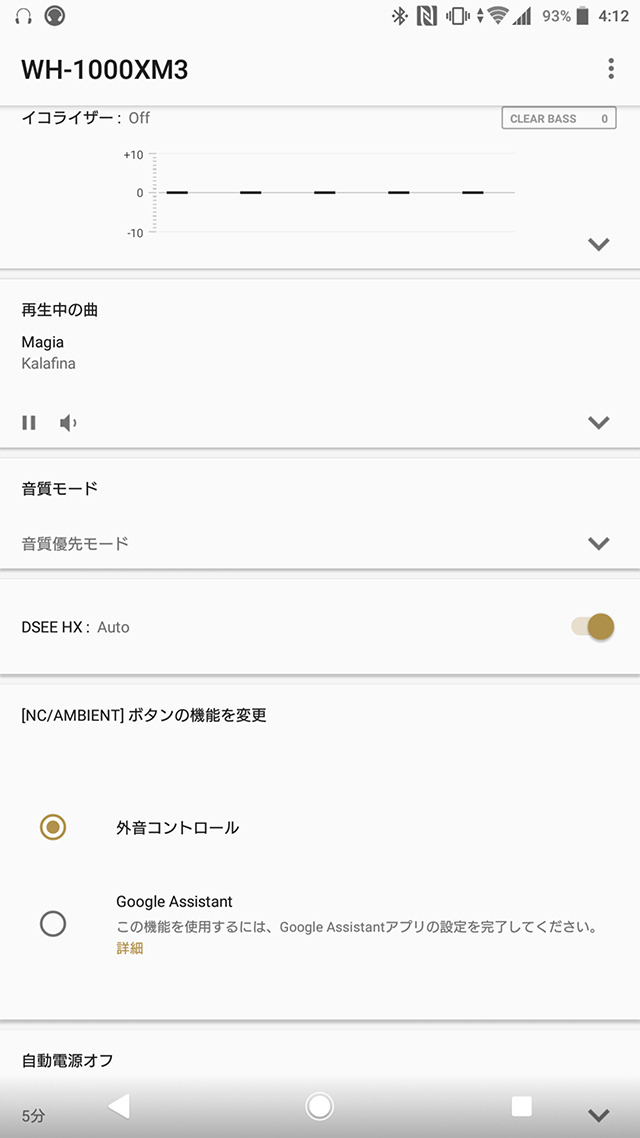
Task: Expand the equalizer section chevron
Action: 598,244
